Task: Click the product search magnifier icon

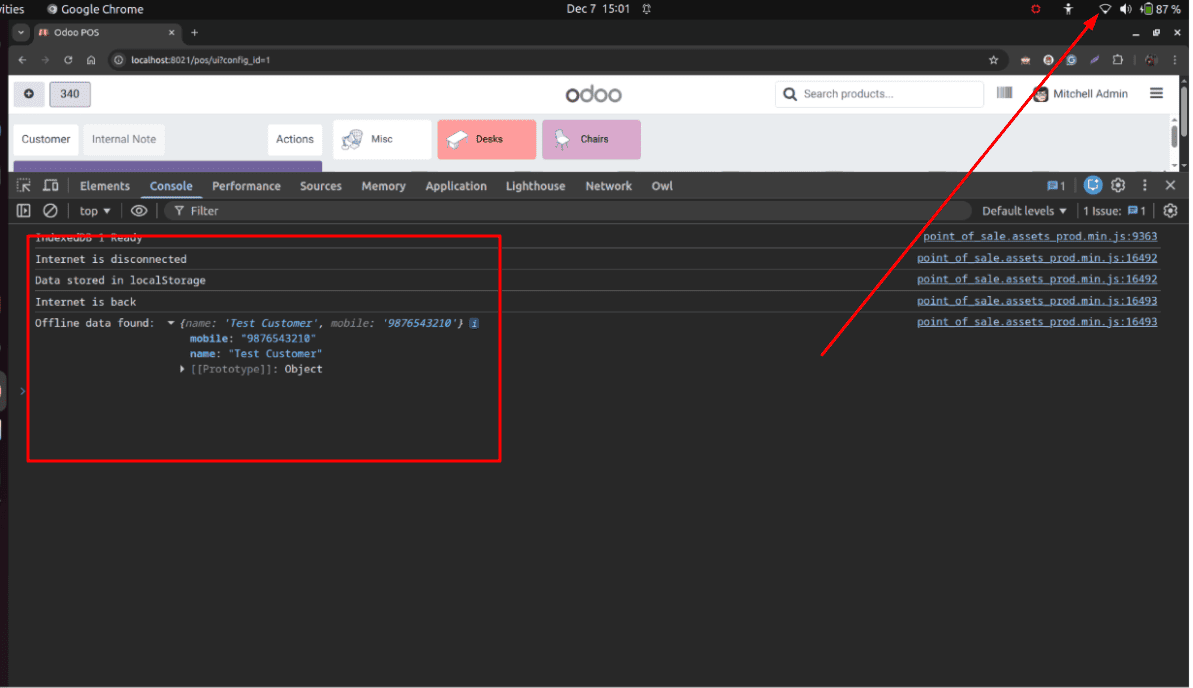Action: 790,93
